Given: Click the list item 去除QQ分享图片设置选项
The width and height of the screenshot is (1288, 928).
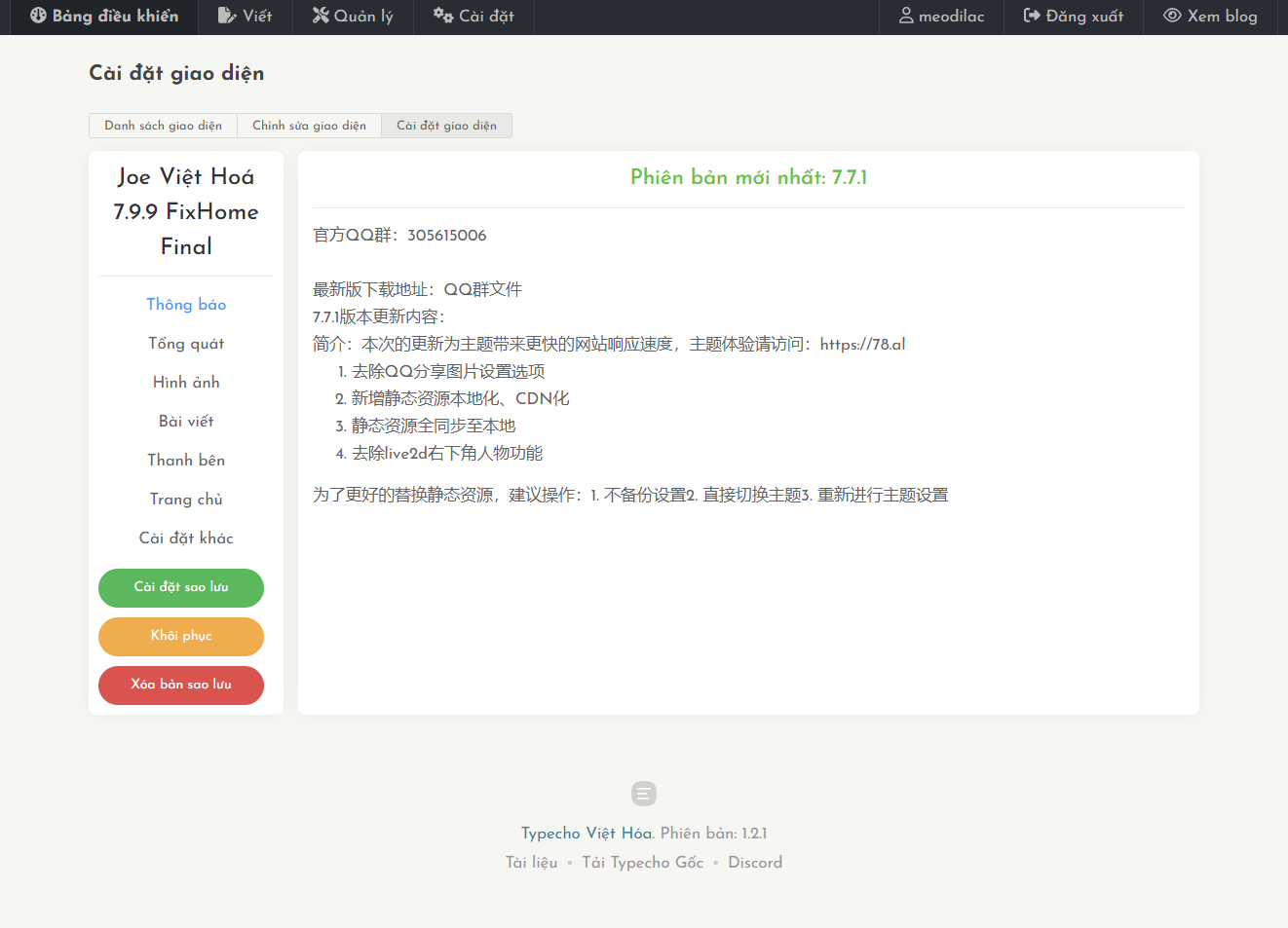Looking at the screenshot, I should 448,372.
